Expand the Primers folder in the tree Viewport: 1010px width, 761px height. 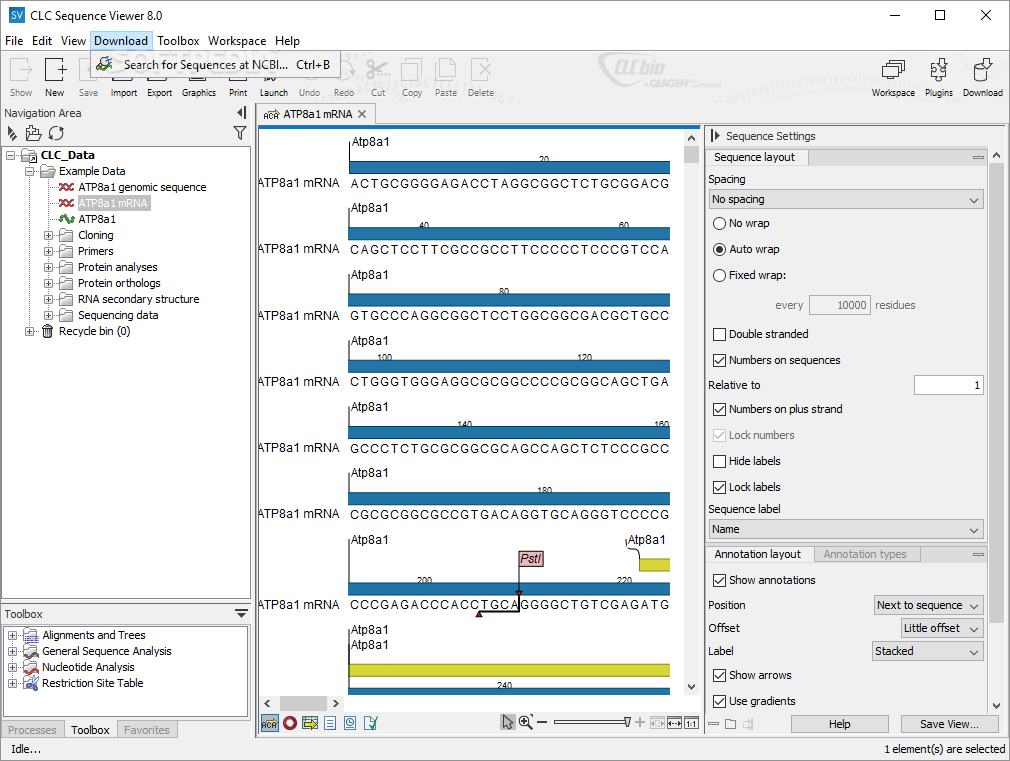coord(48,251)
